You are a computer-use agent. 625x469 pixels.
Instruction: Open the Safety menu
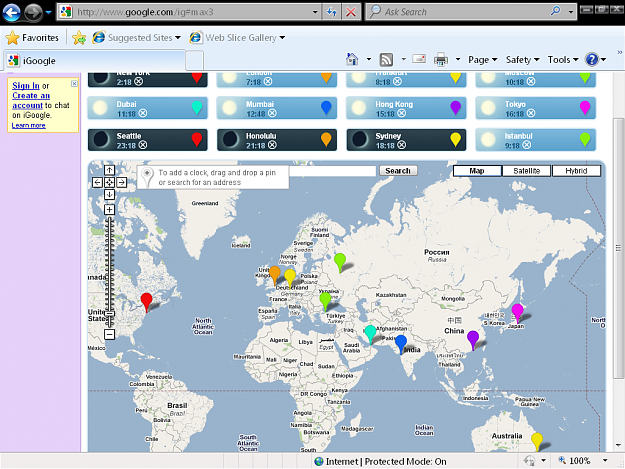pos(522,60)
